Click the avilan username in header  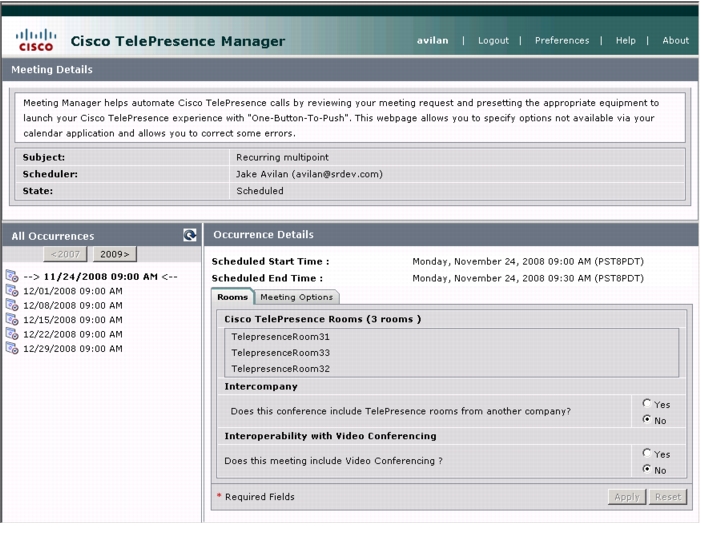point(432,41)
